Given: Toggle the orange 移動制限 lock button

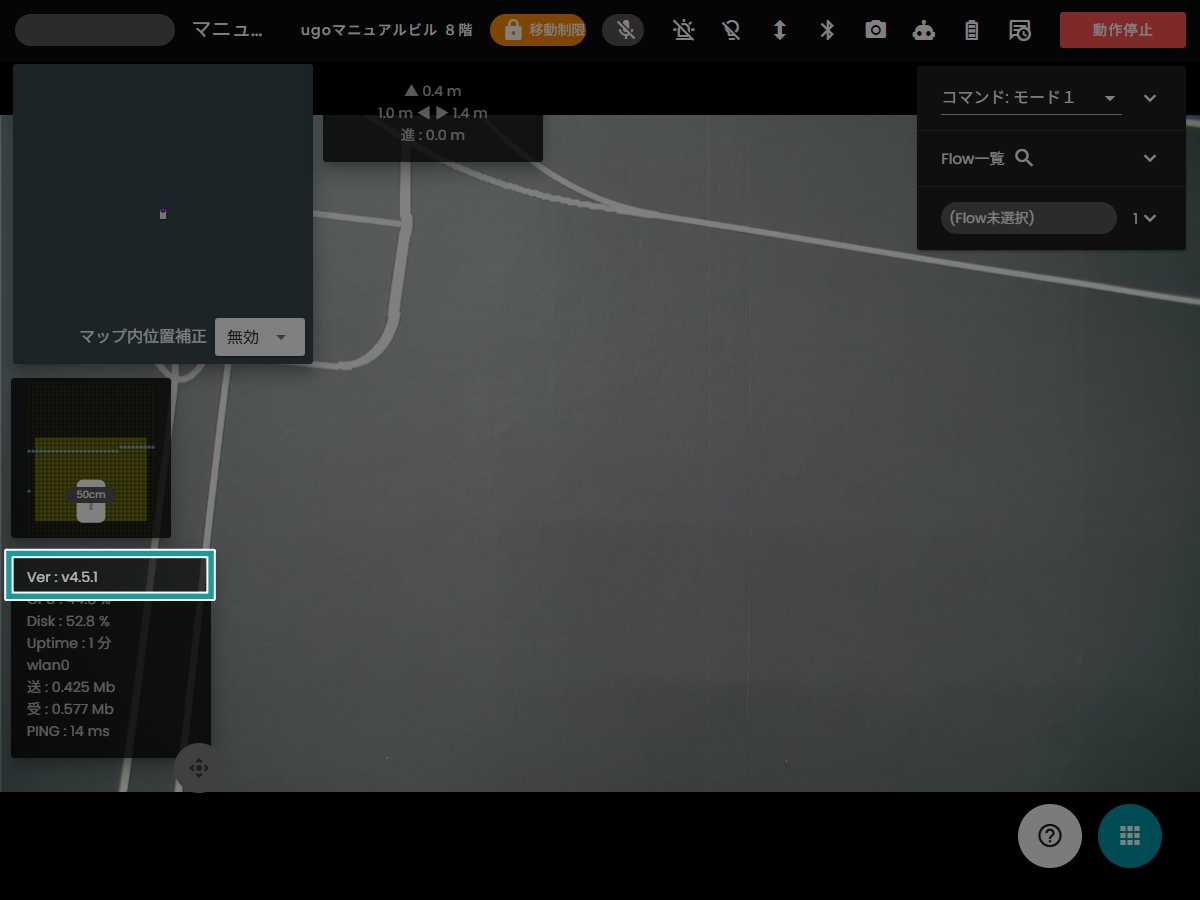Looking at the screenshot, I should 538,30.
